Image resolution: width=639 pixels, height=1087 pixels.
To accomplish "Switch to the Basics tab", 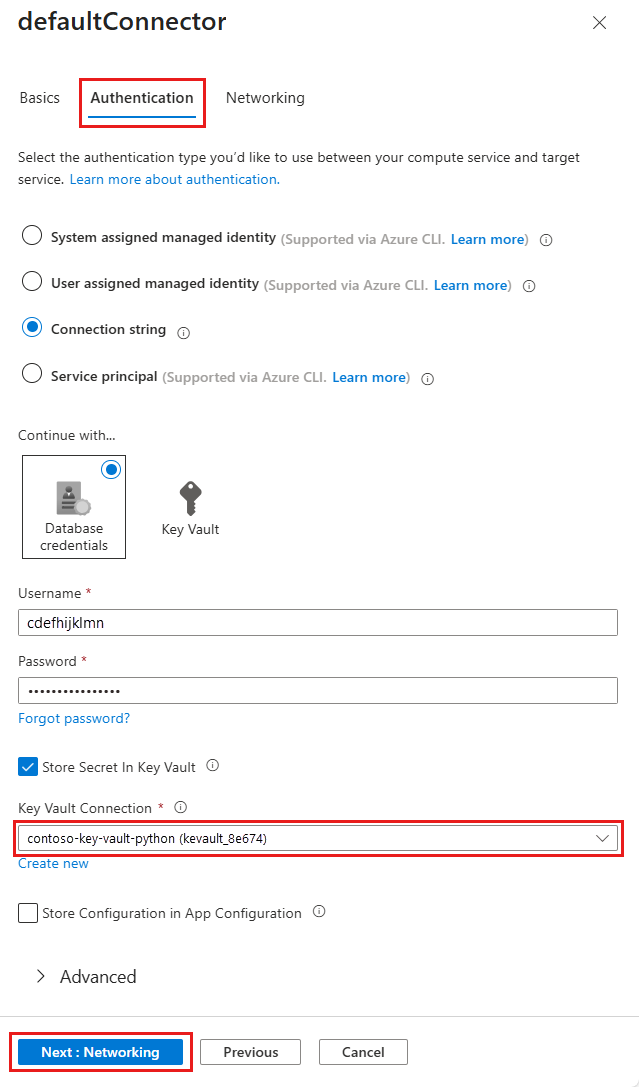I will pyautogui.click(x=40, y=98).
